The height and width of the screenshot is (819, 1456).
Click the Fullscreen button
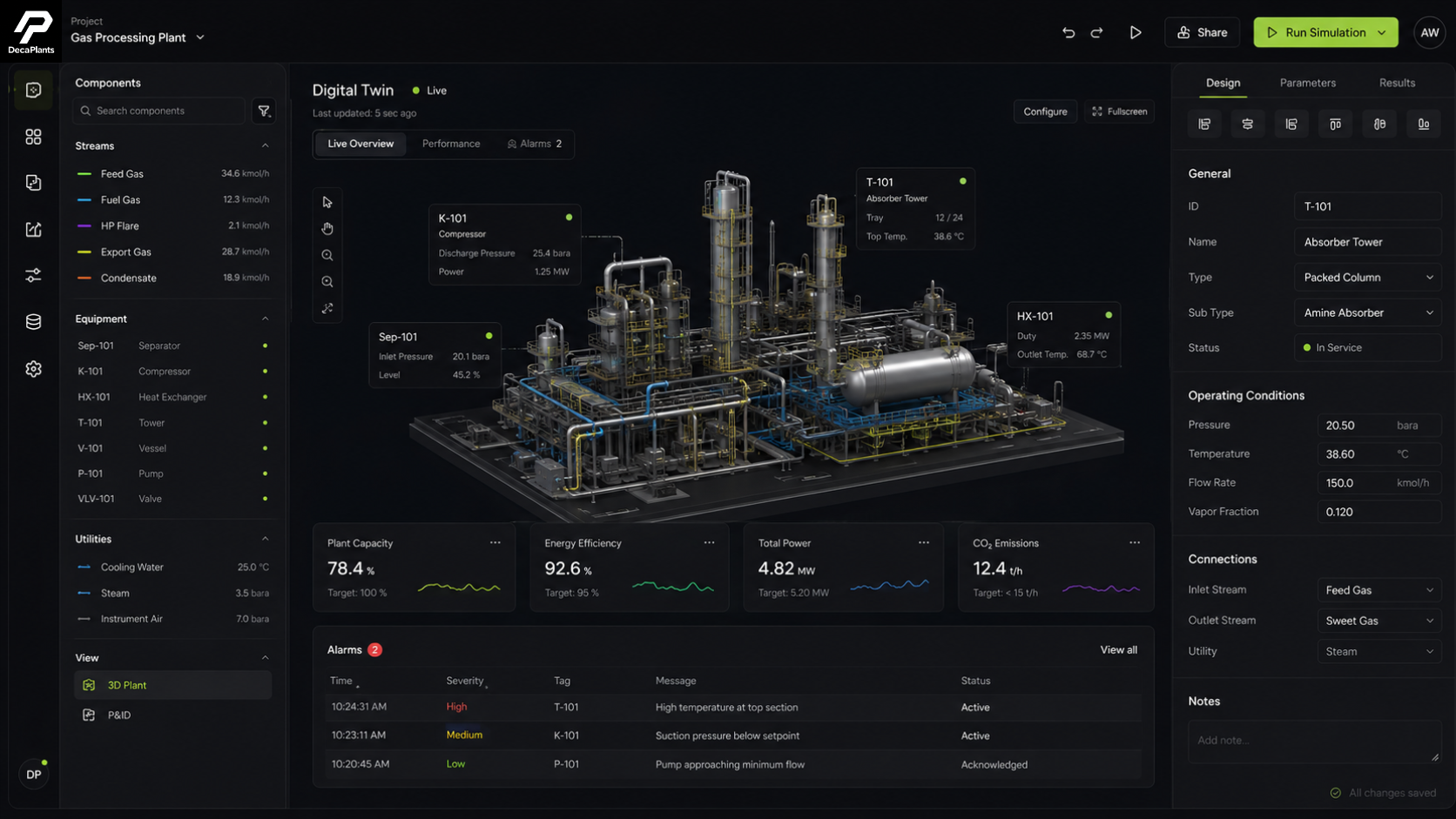[1119, 111]
